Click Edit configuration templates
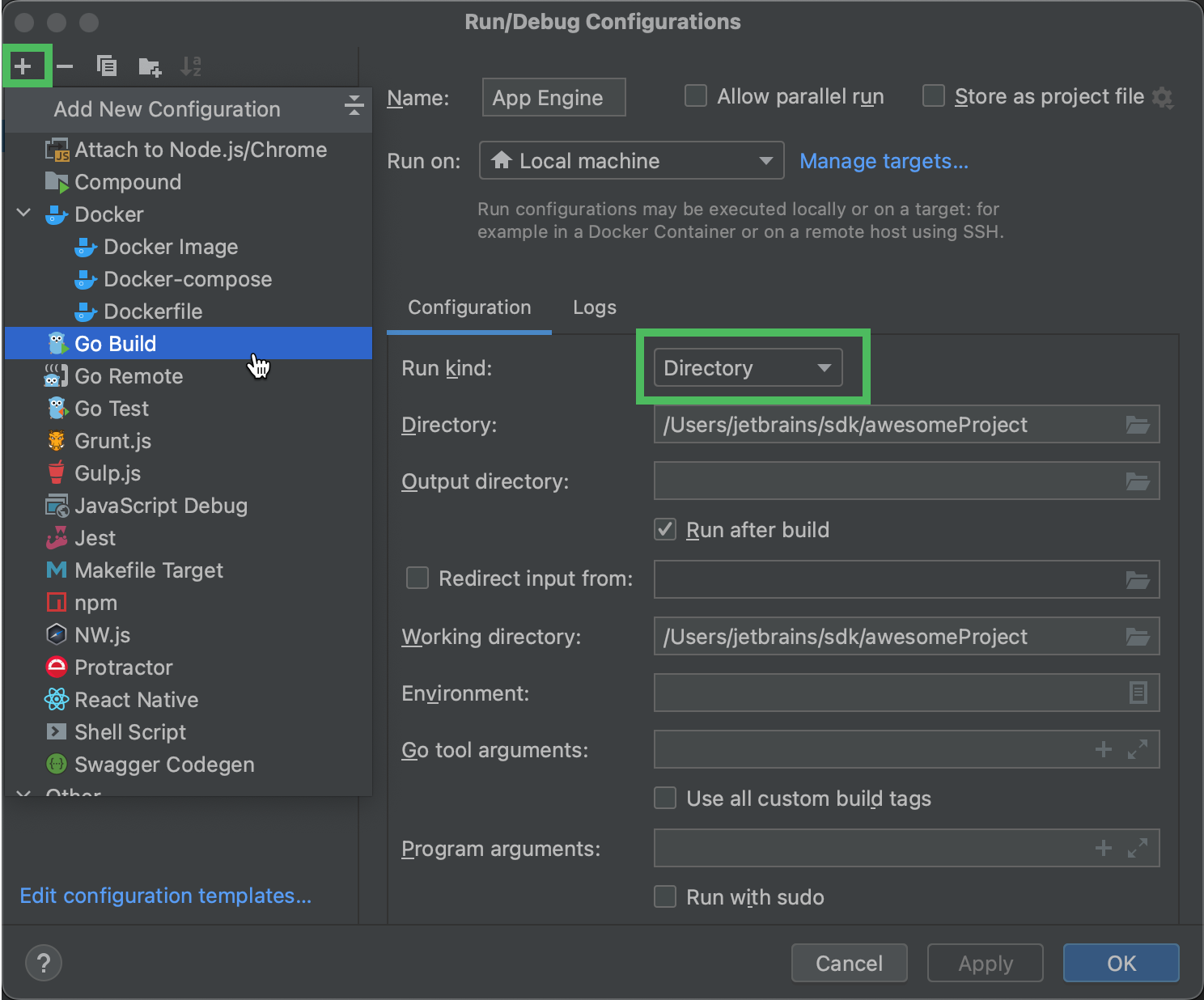 coord(165,896)
